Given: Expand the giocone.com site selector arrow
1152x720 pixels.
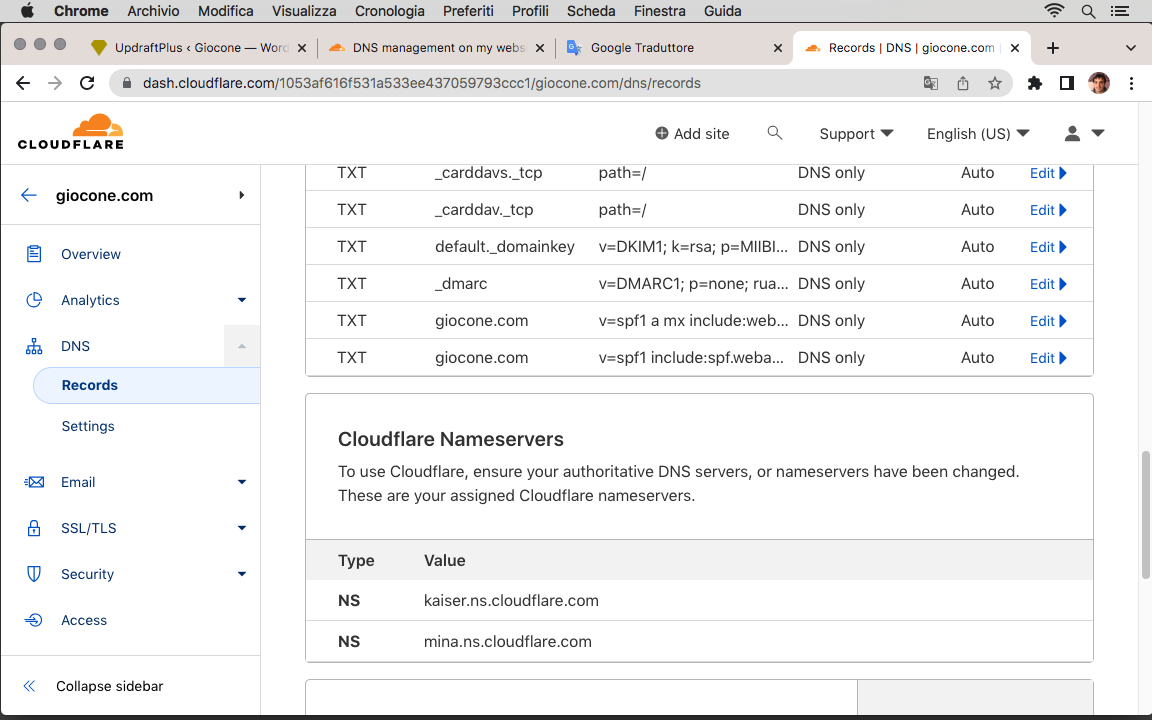Looking at the screenshot, I should (x=242, y=195).
